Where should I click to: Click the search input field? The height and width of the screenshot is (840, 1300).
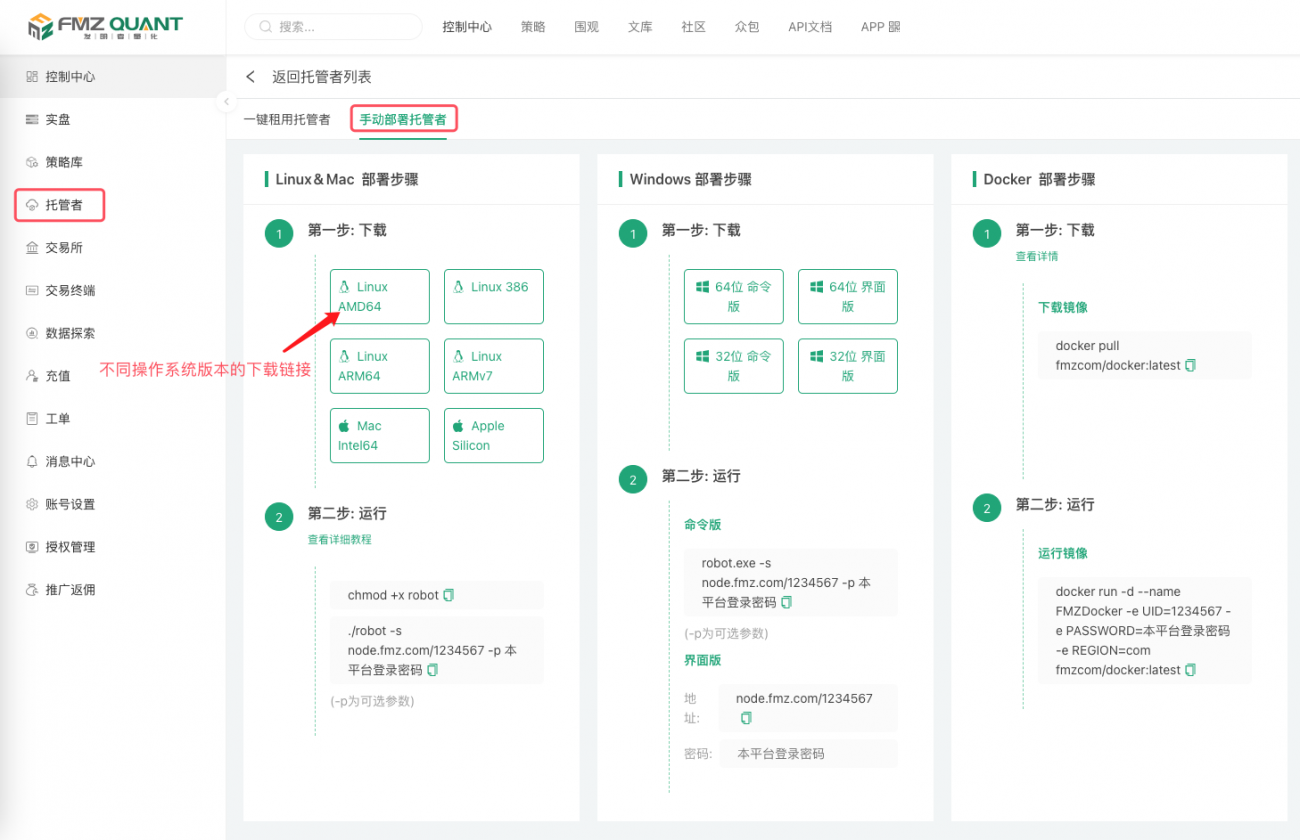pyautogui.click(x=333, y=26)
